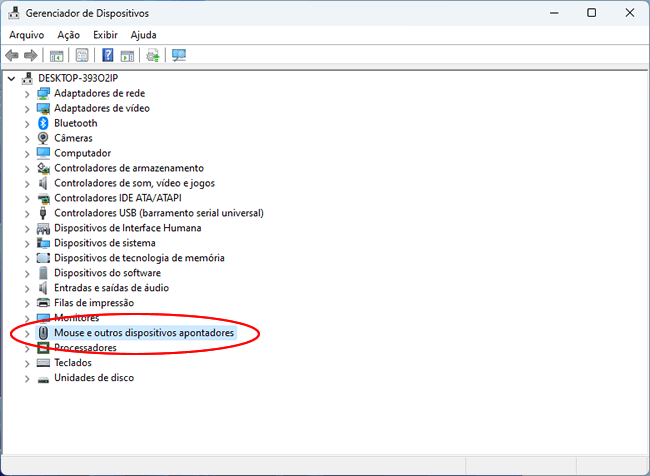
Task: Click the mouse icon for pointing devices
Action: 43,333
